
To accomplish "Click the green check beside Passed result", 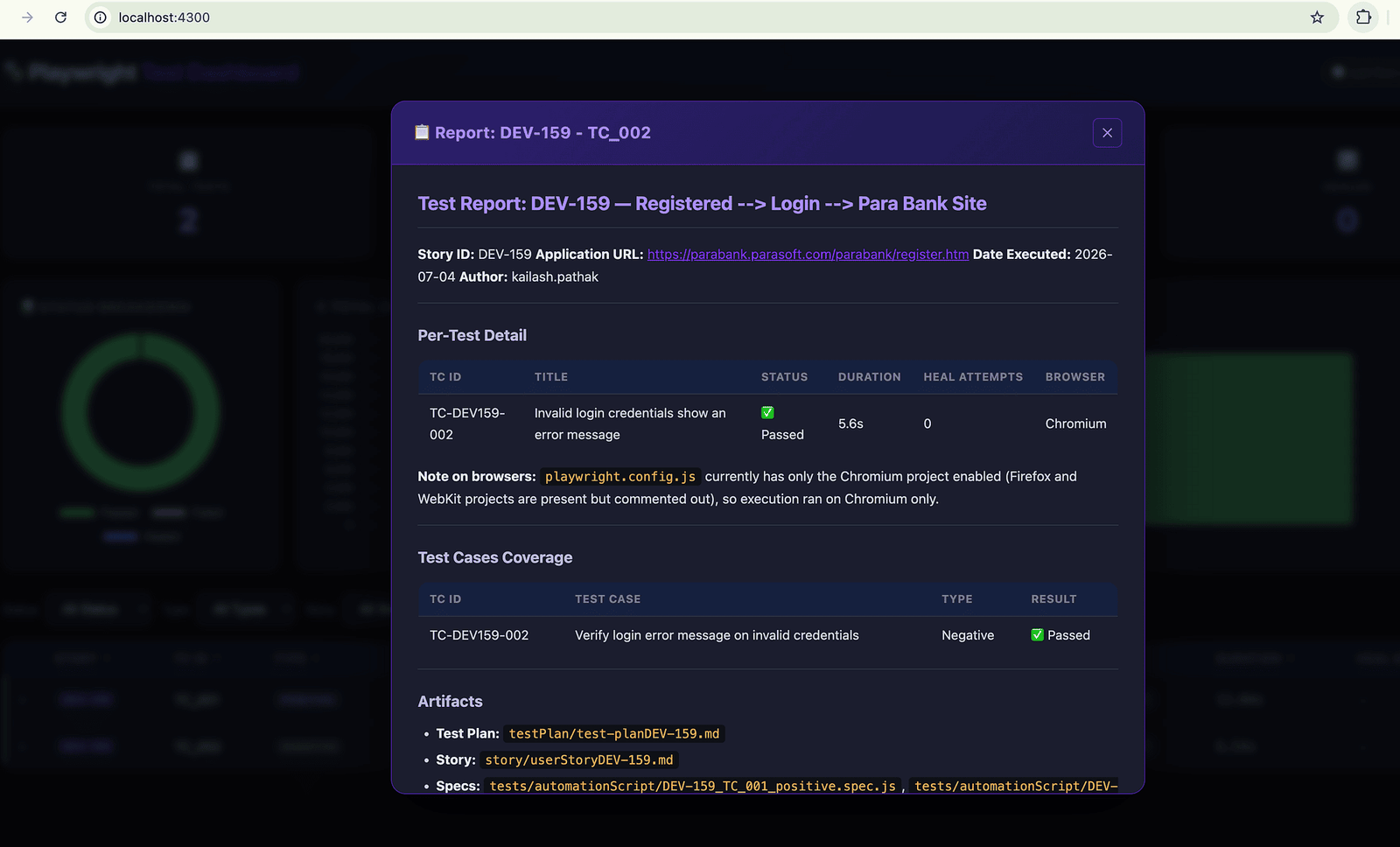I will tap(1037, 635).
